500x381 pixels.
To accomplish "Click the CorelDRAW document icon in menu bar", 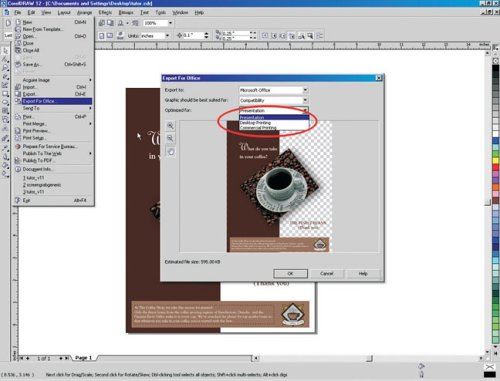I will 6,12.
